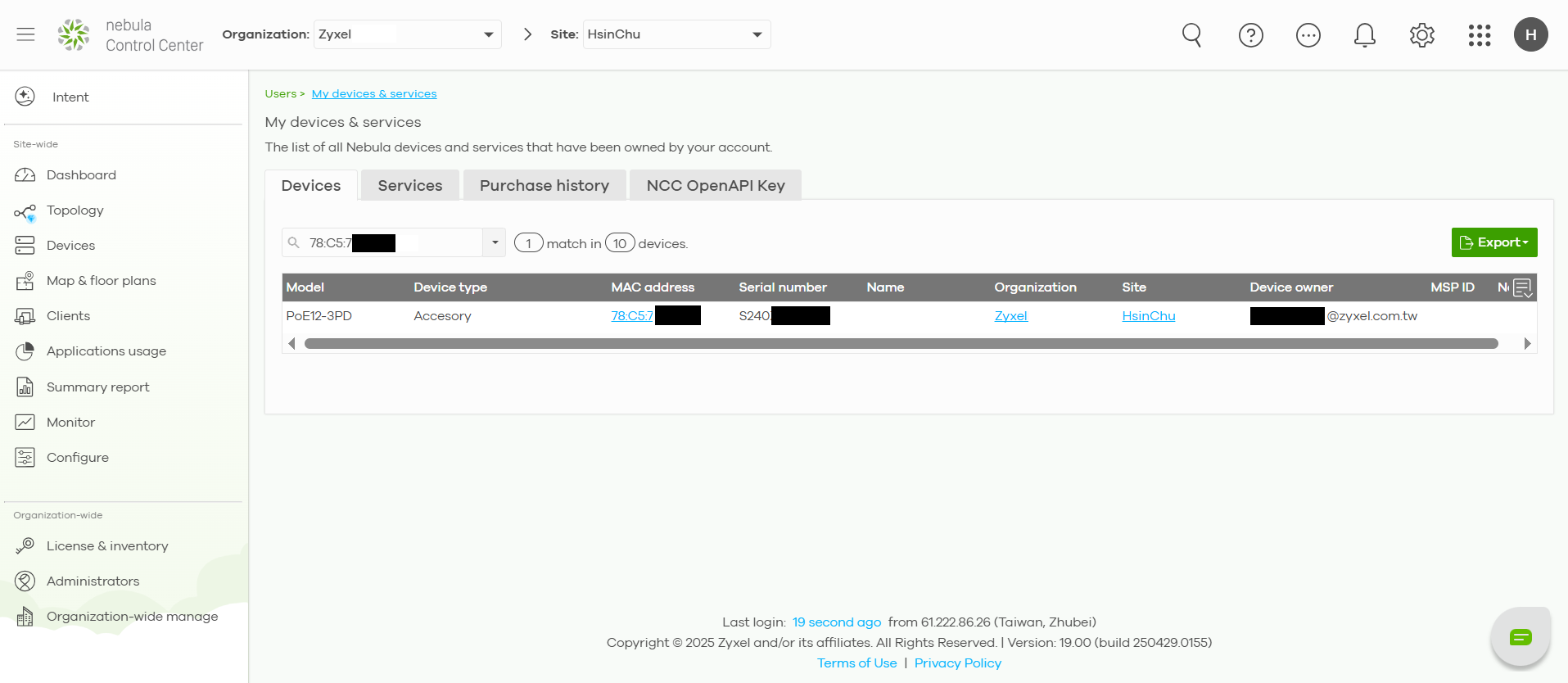The height and width of the screenshot is (683, 1568).
Task: Click the Applications usage pie icon
Action: pos(25,351)
